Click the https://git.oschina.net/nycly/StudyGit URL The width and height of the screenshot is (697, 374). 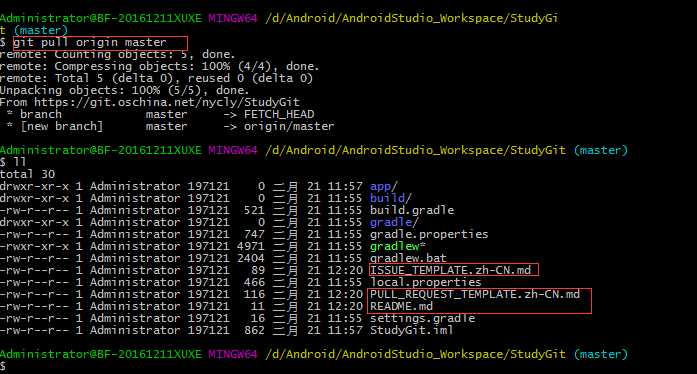coord(167,103)
